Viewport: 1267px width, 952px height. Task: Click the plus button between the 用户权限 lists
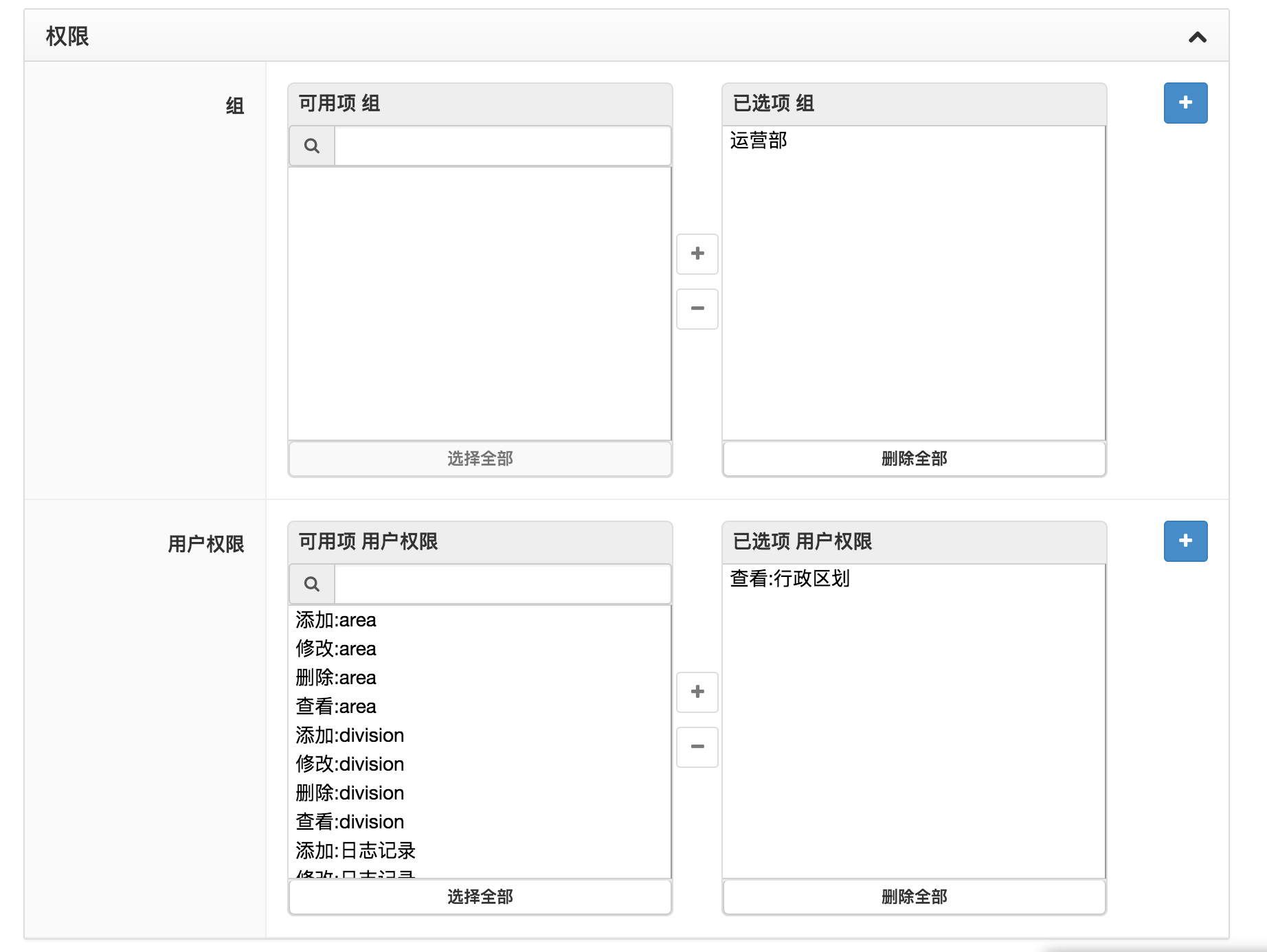tap(697, 692)
